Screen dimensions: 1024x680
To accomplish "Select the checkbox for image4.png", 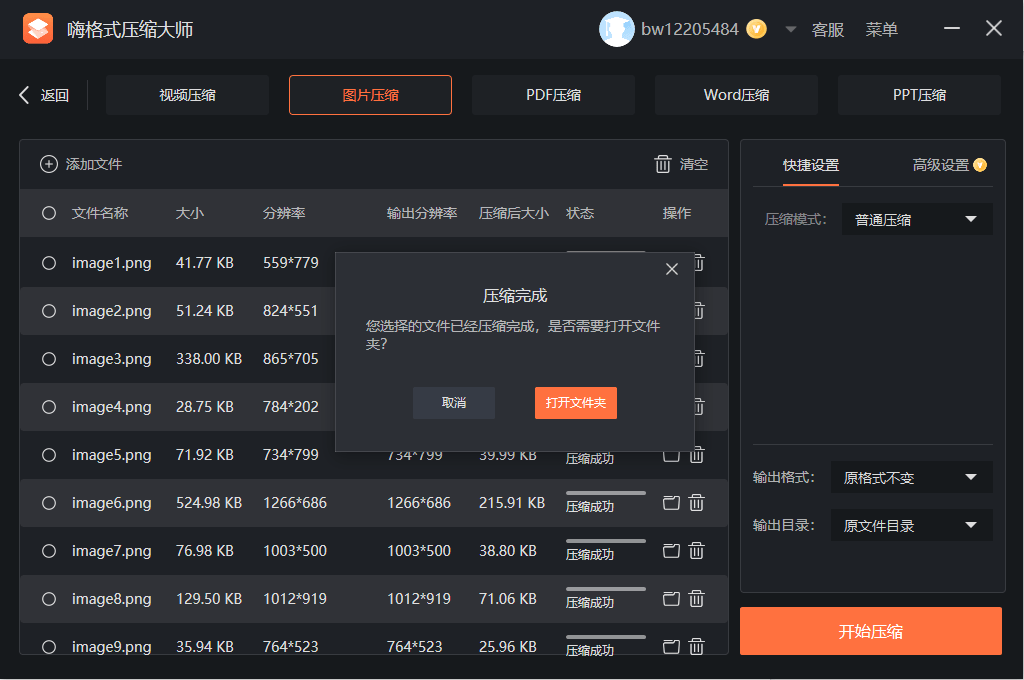I will 48,407.
